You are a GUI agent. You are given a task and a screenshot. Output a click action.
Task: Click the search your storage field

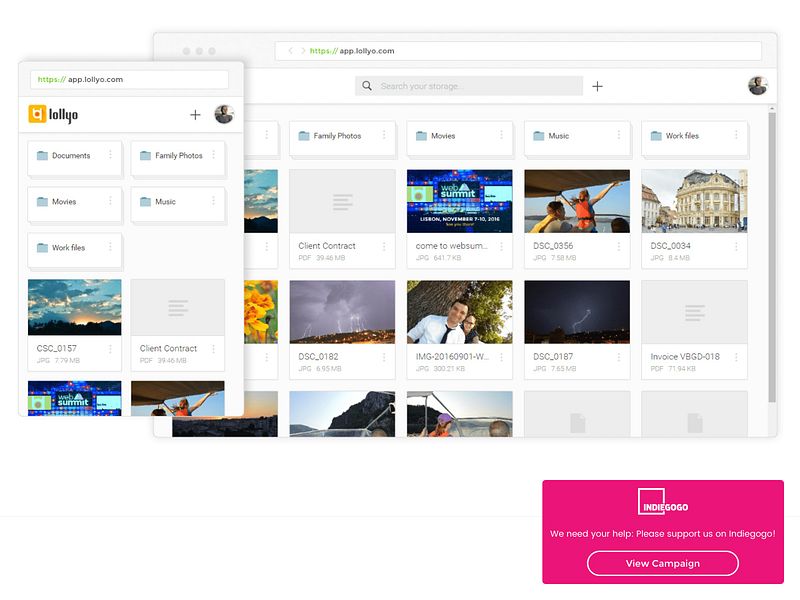click(x=469, y=86)
